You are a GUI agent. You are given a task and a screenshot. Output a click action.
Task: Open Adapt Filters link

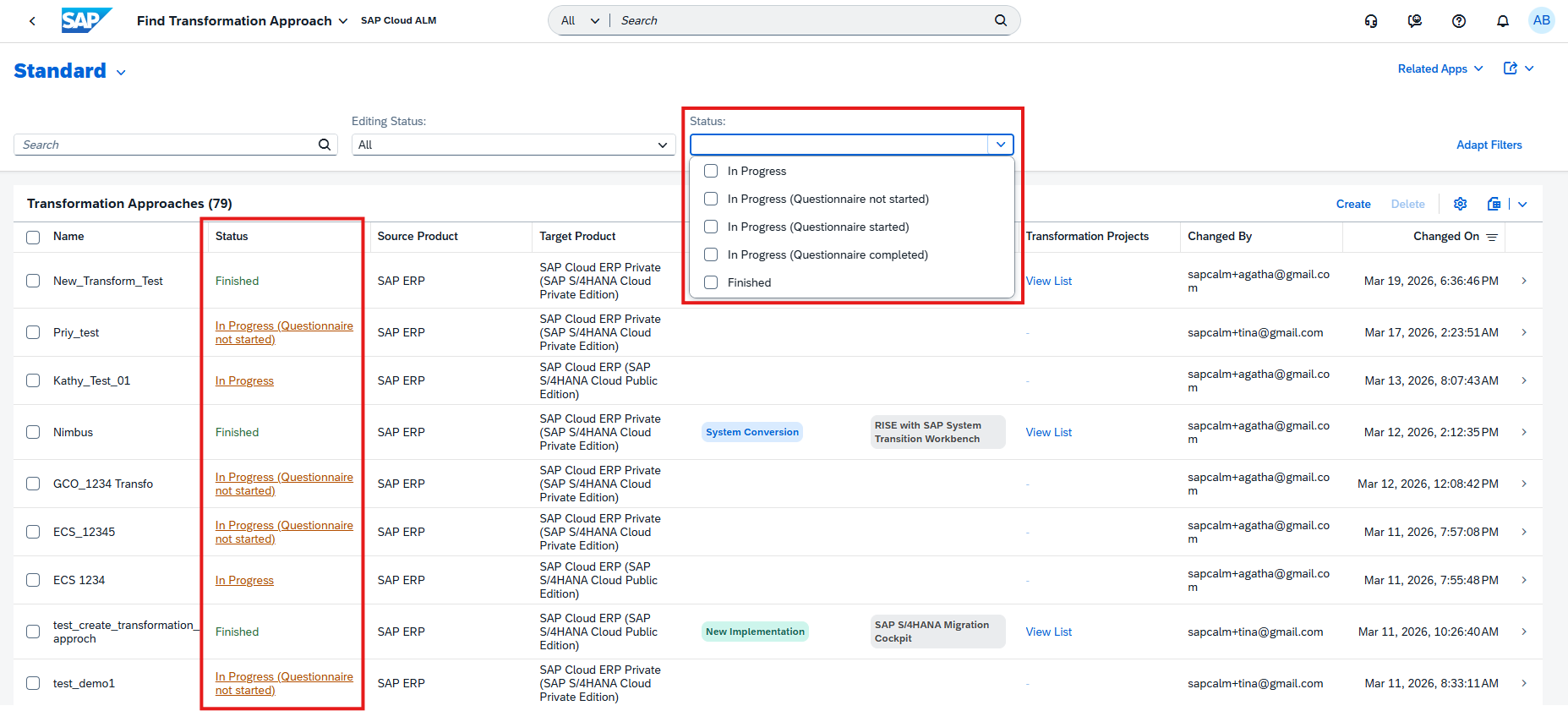(1489, 145)
